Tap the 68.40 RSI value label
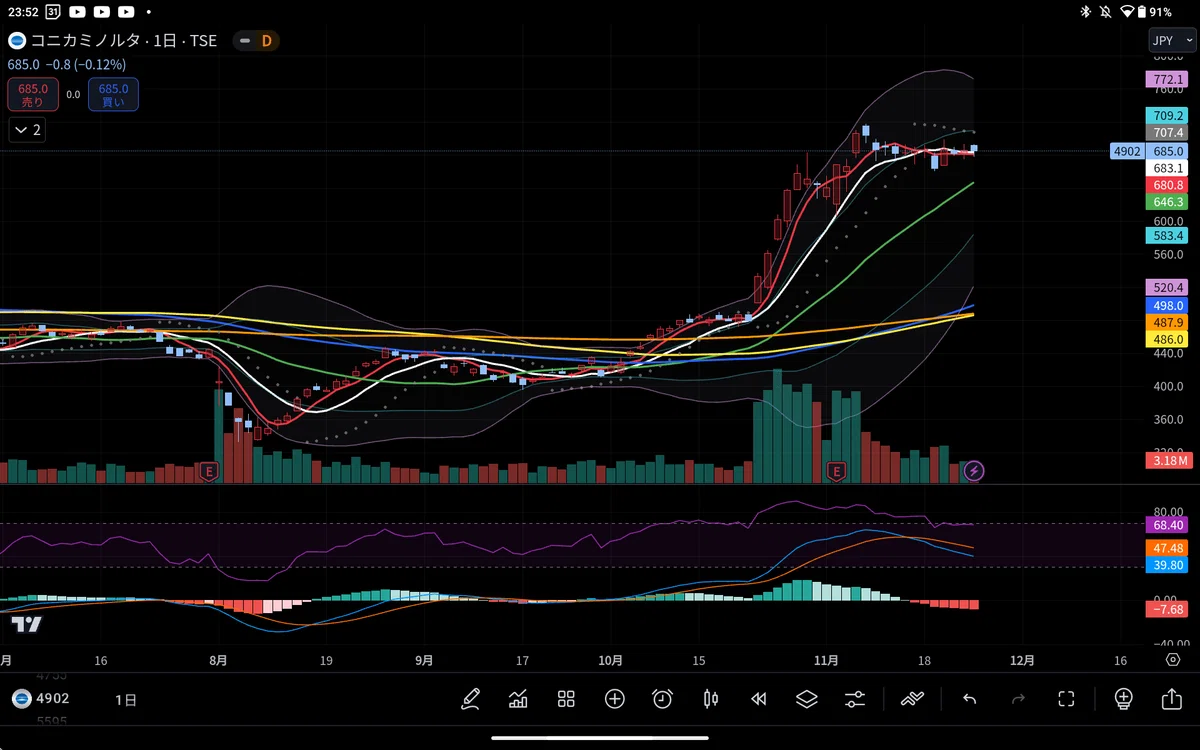The width and height of the screenshot is (1200, 750). [x=1168, y=525]
